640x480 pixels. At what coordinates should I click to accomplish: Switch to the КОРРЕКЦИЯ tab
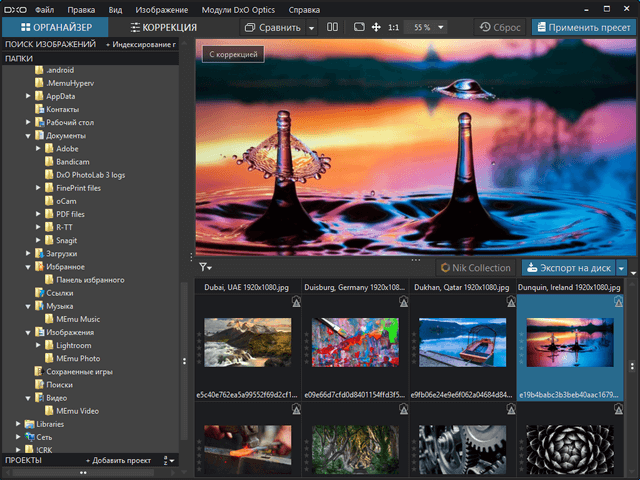(163, 27)
